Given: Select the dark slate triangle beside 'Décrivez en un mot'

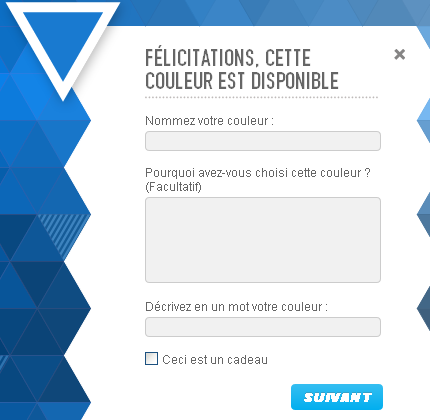Looking at the screenshot, I should 424,309.
